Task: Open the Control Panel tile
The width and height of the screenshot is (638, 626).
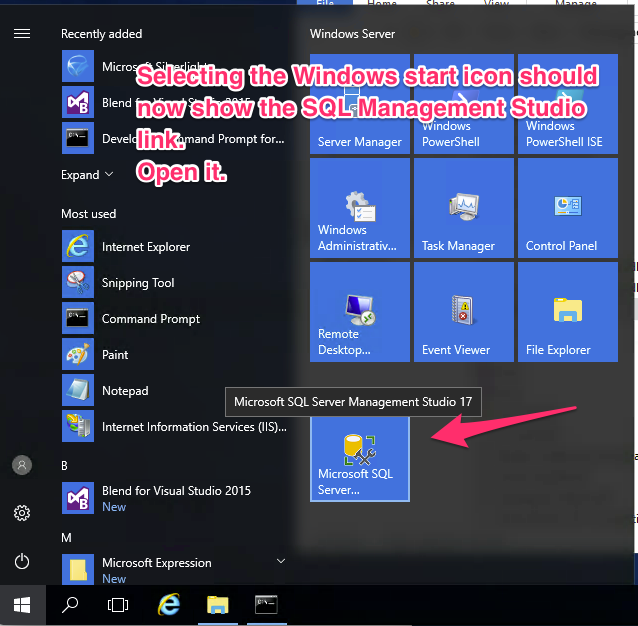Action: pos(568,208)
